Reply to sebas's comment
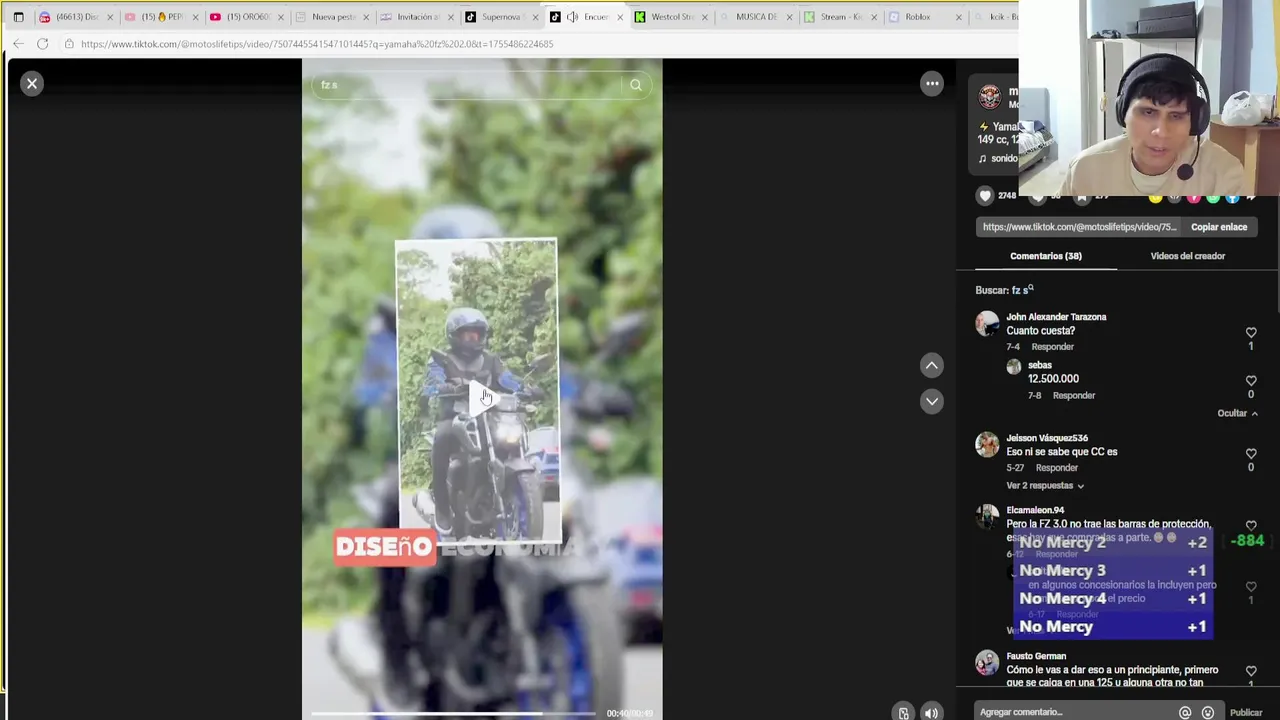This screenshot has height=720, width=1280. (x=1074, y=396)
